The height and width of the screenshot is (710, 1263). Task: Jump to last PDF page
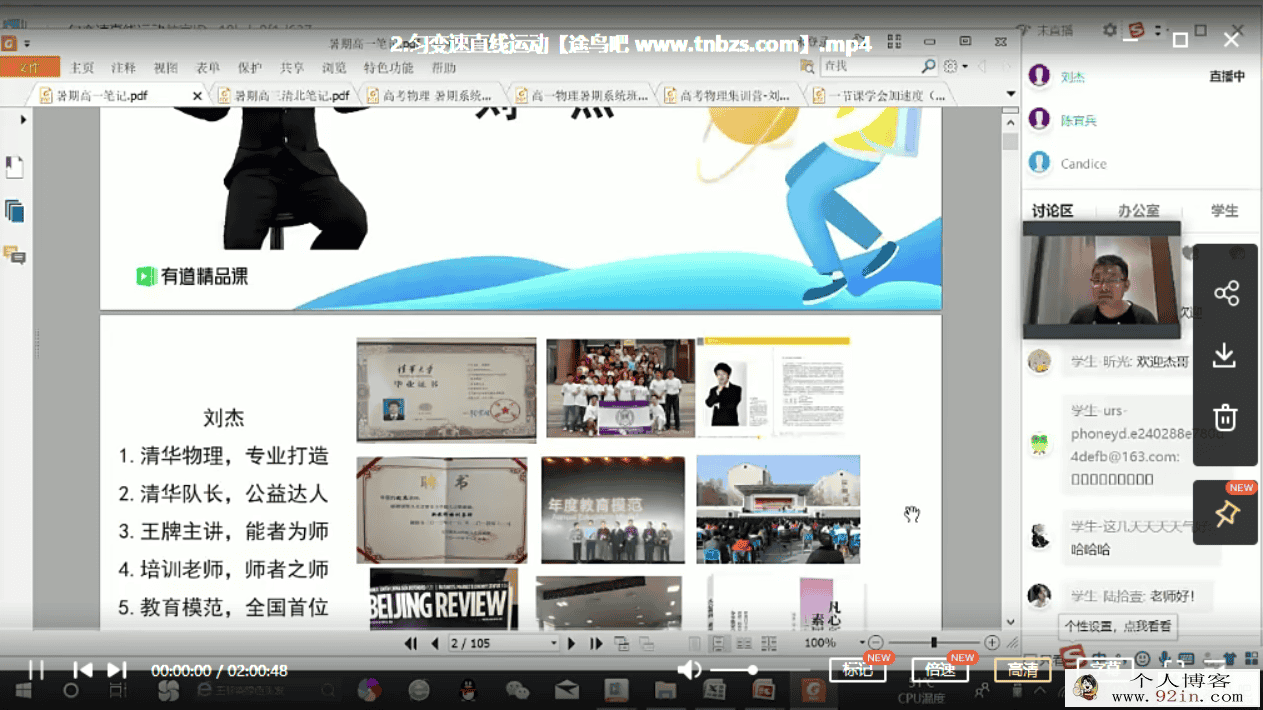(x=596, y=643)
